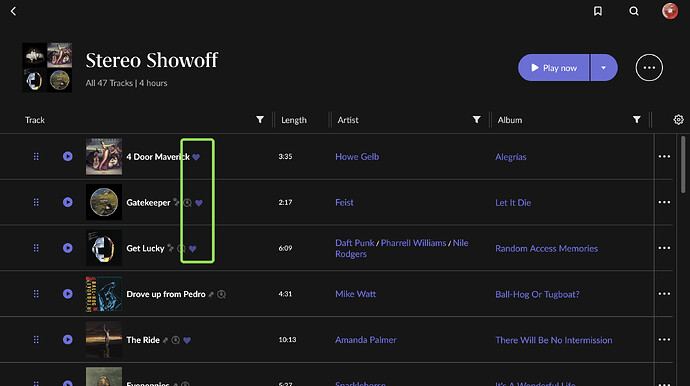Open the user profile avatar
Screen dimensions: 690x386
tap(670, 11)
